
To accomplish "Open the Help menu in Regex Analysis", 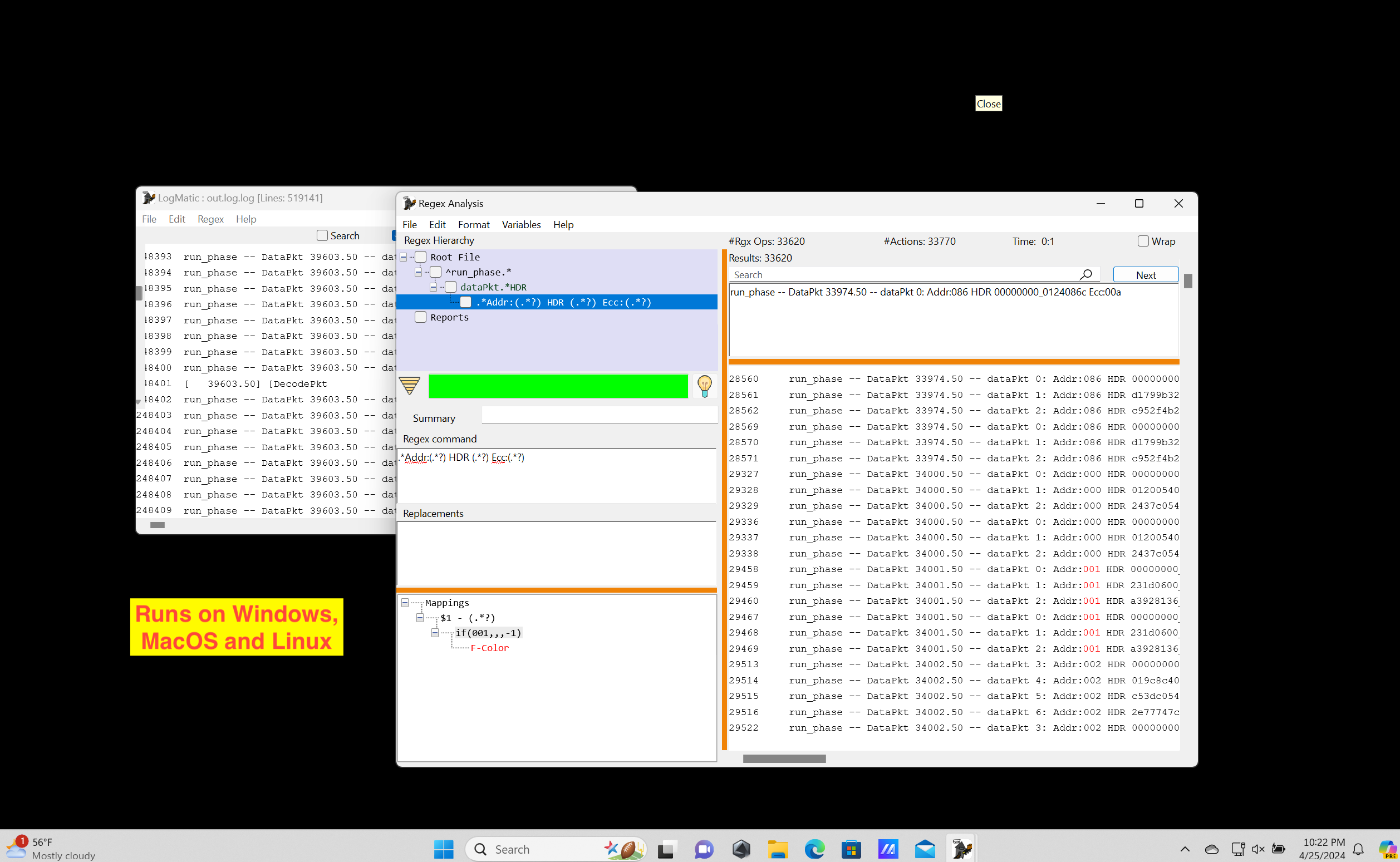I will (563, 225).
